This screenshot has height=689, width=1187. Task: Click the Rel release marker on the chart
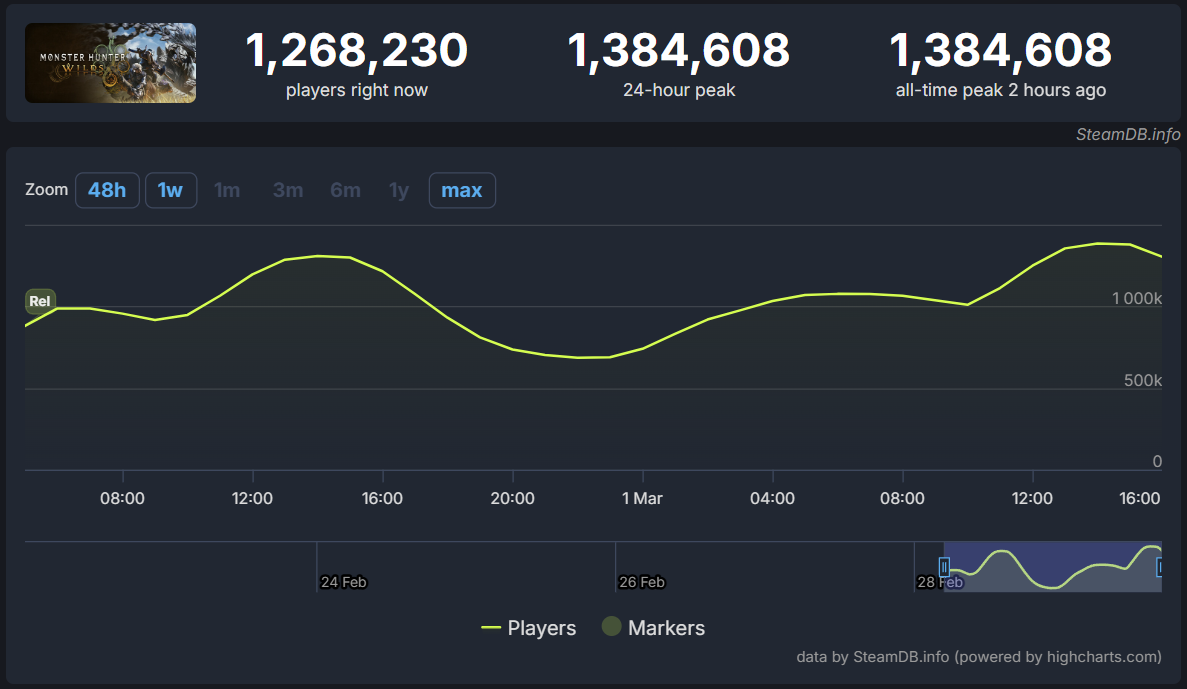coord(40,301)
